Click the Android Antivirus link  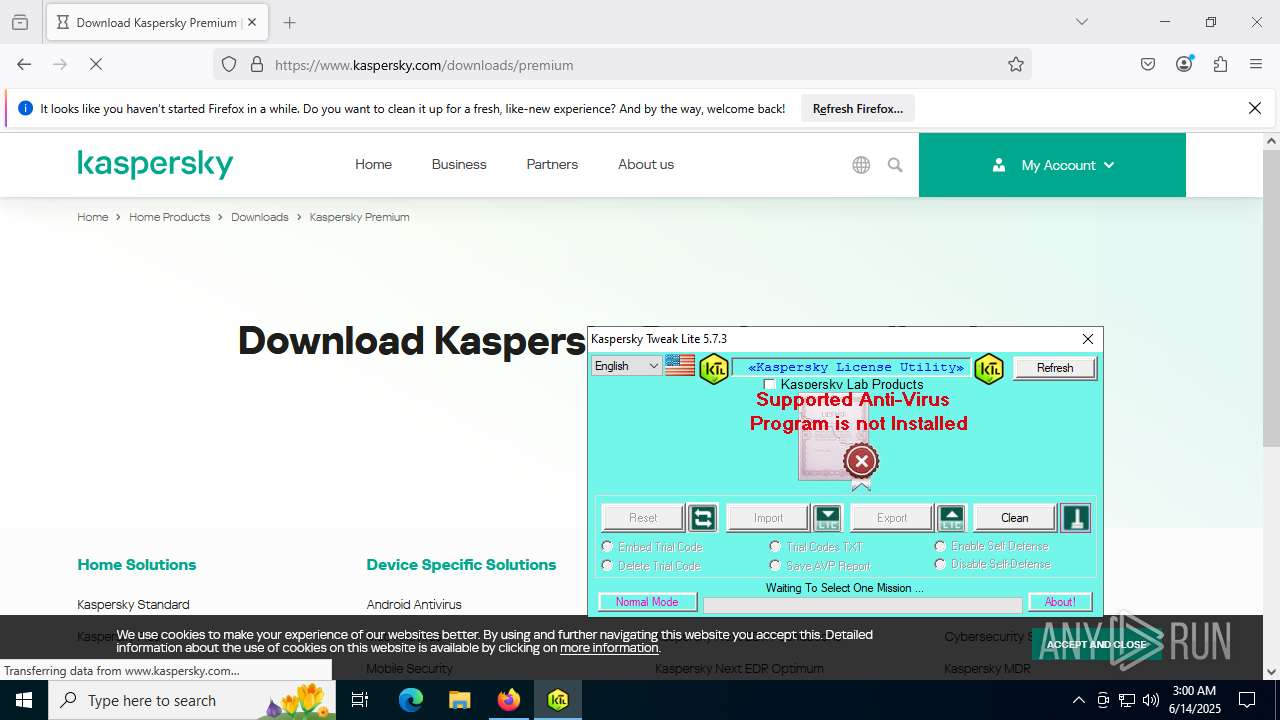(414, 604)
